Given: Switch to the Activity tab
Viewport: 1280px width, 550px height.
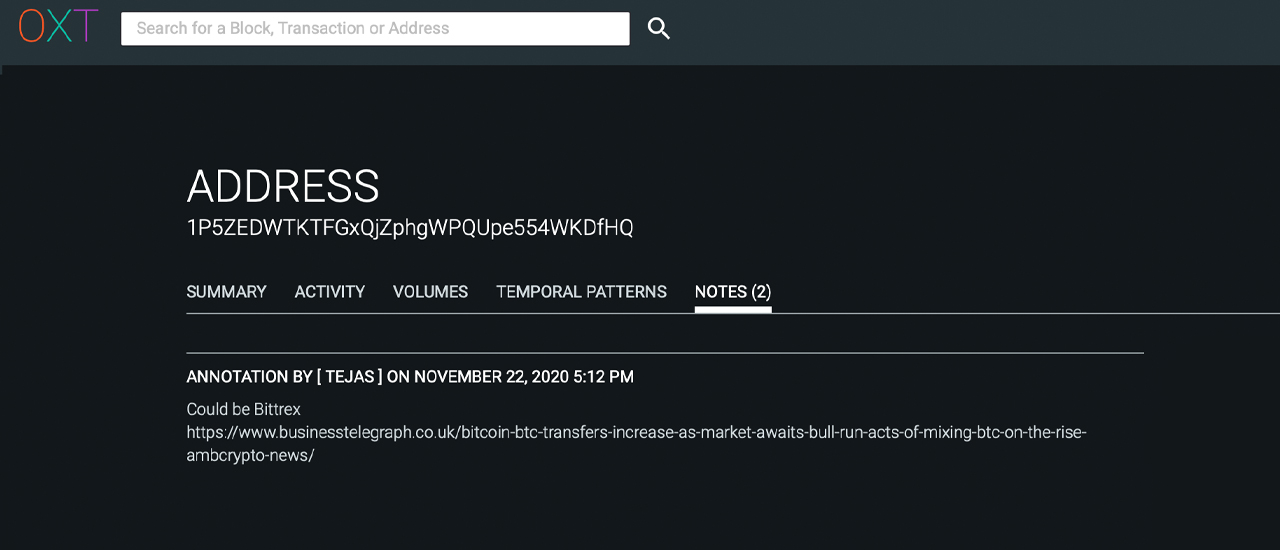Looking at the screenshot, I should point(329,292).
